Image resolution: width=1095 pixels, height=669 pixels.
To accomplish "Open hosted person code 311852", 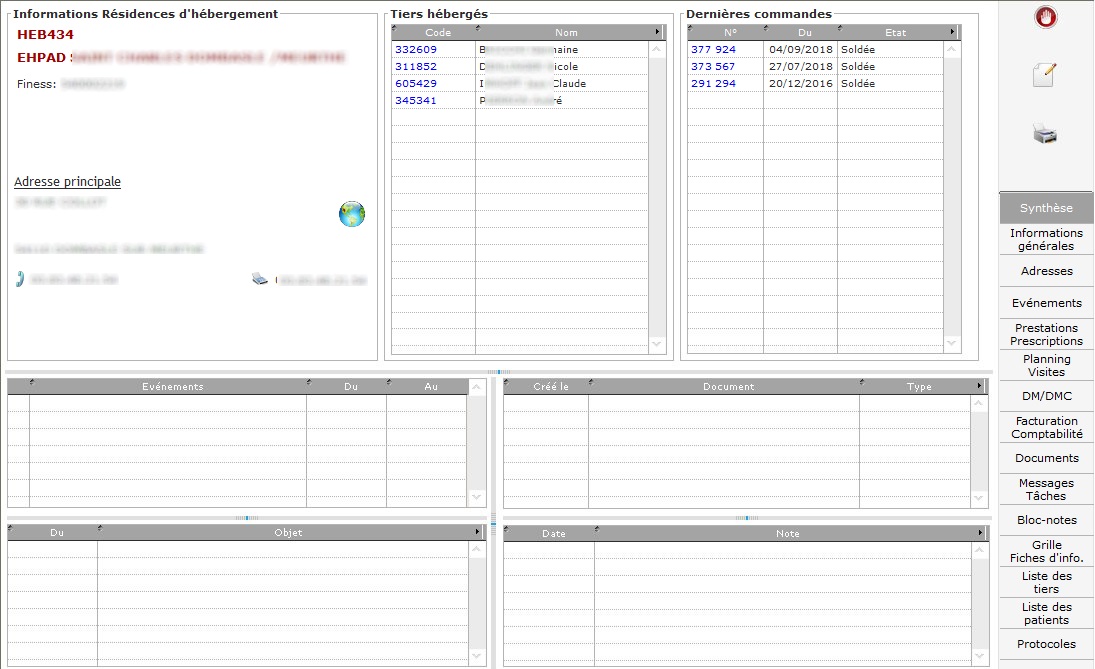I will (x=416, y=66).
